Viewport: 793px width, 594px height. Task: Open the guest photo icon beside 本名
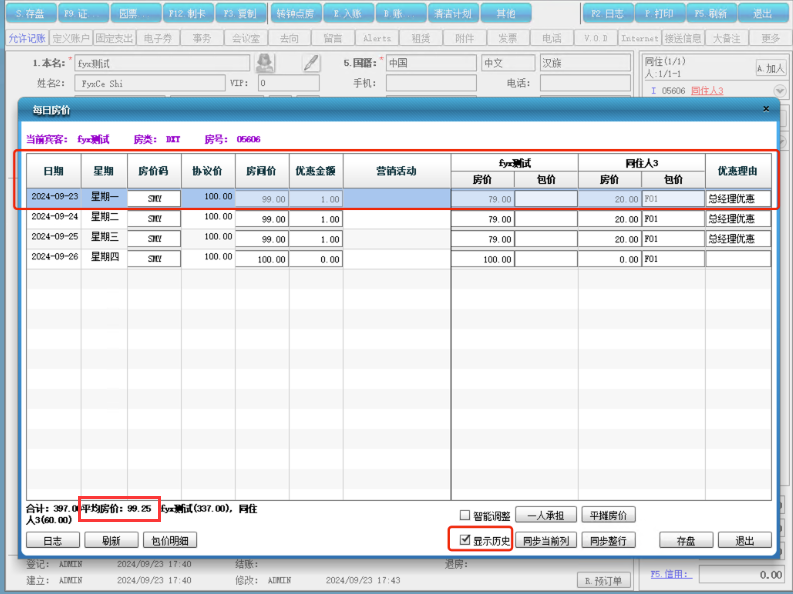tap(265, 63)
